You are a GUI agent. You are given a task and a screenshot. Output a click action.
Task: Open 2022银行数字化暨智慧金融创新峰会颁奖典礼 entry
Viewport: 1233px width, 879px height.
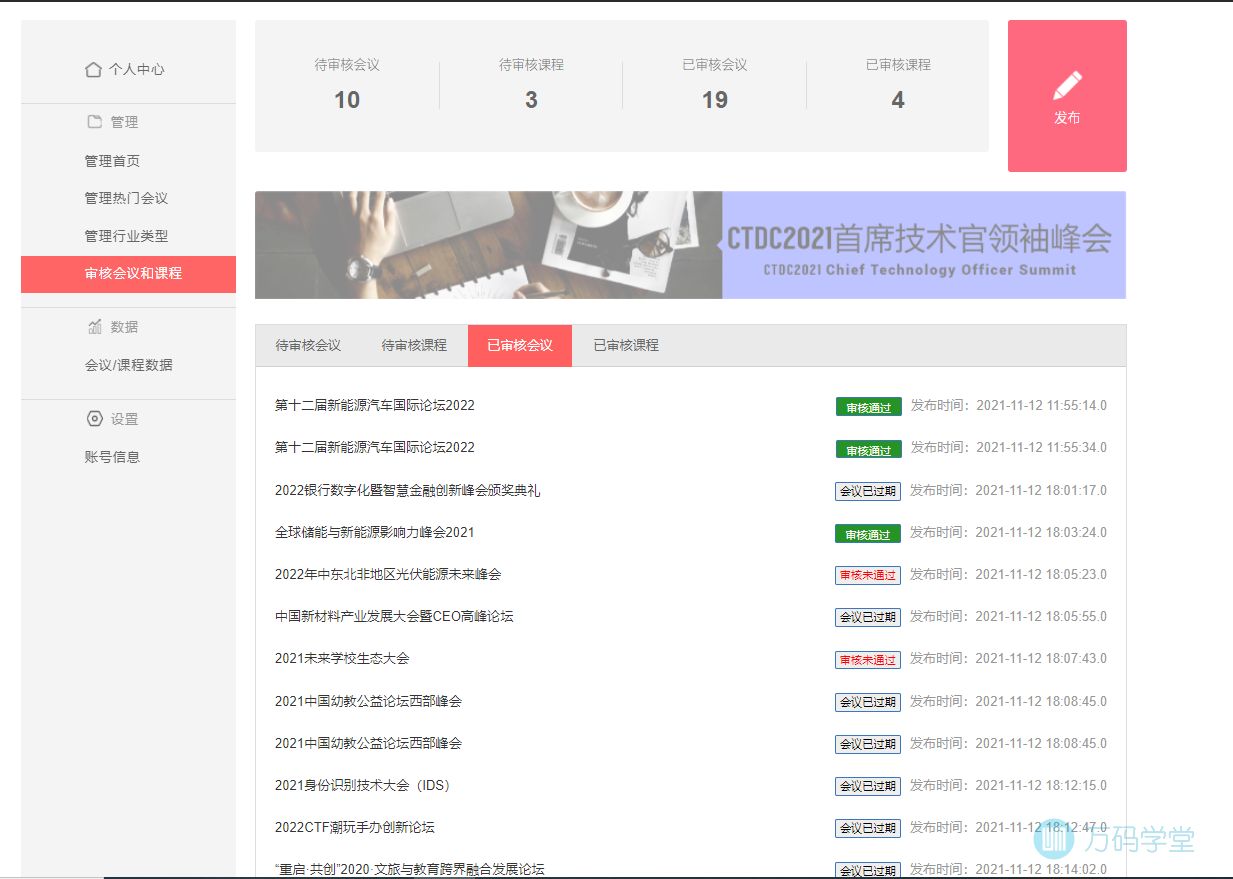tap(407, 491)
